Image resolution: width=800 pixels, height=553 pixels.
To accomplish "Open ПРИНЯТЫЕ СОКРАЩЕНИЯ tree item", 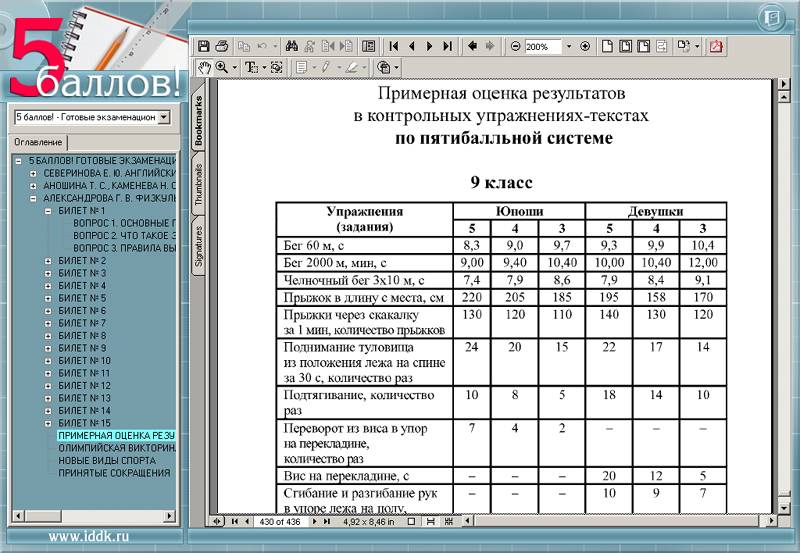I will click(x=114, y=473).
